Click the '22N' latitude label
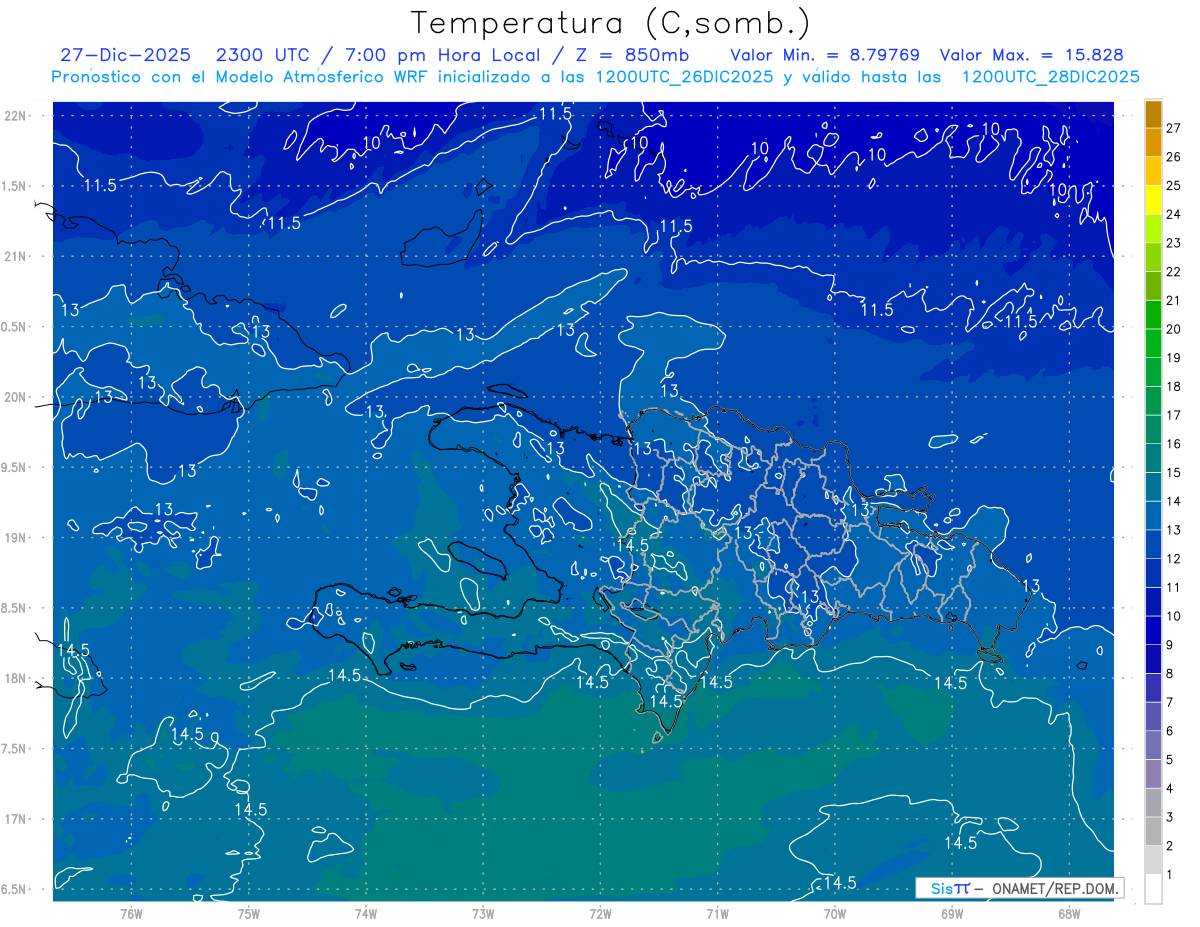 (x=15, y=115)
